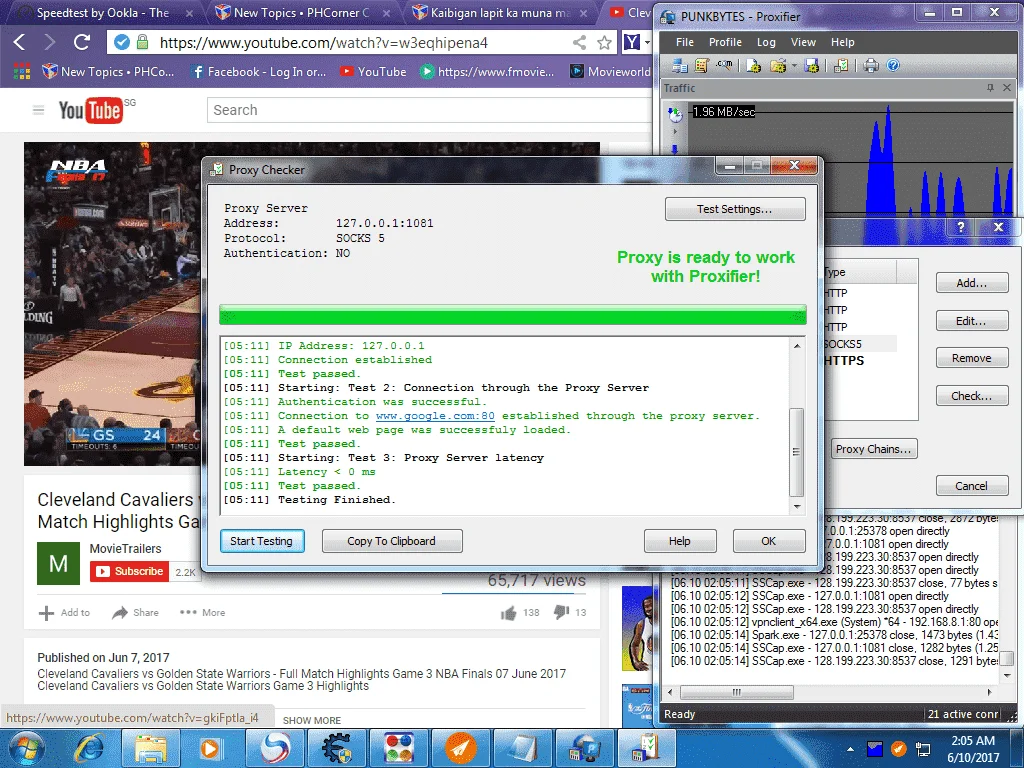
Task: Open the File menu in Proxifier
Action: pos(684,42)
